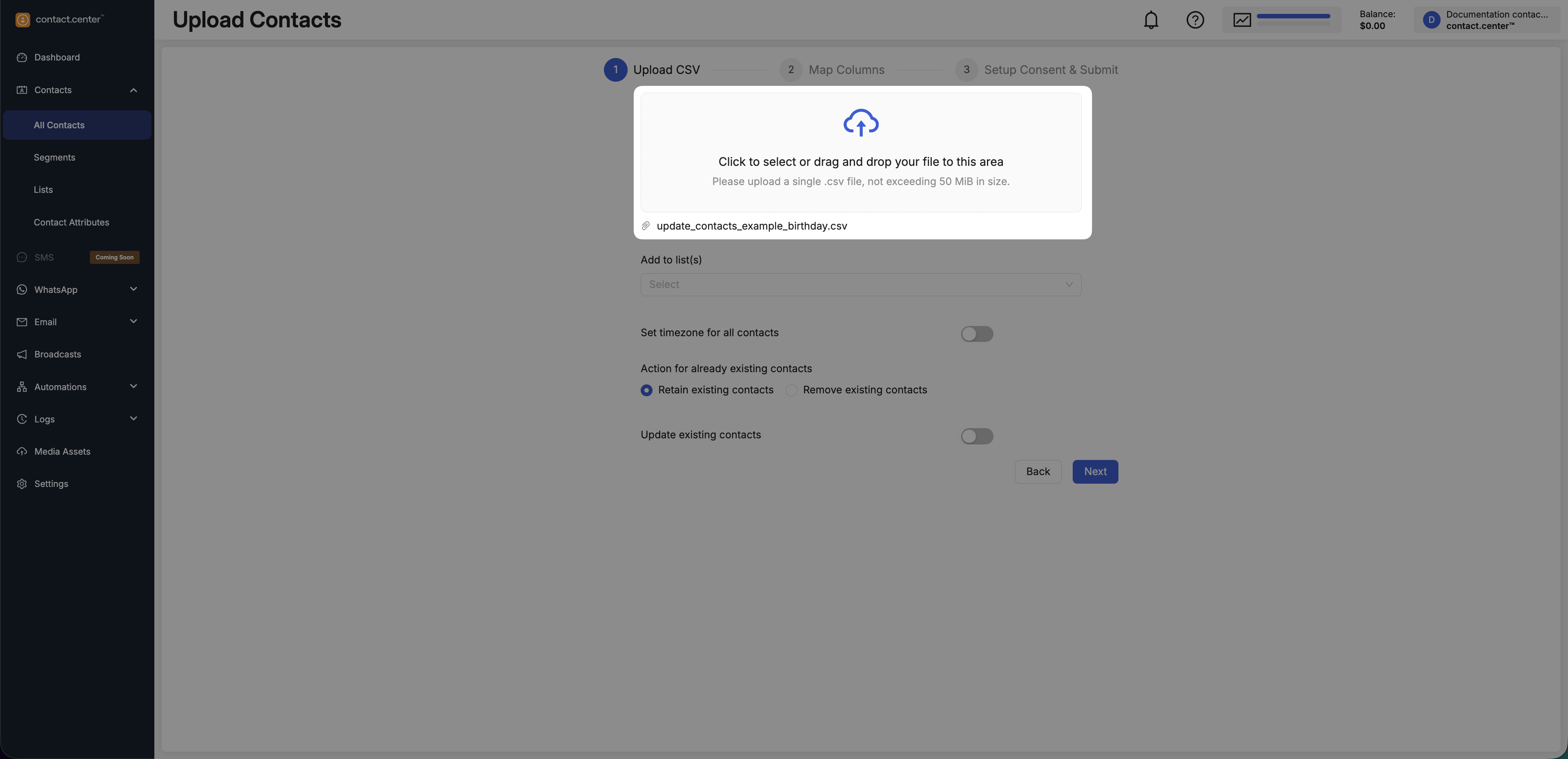Open Settings gear in the sidebar
1568x759 pixels.
tap(51, 484)
